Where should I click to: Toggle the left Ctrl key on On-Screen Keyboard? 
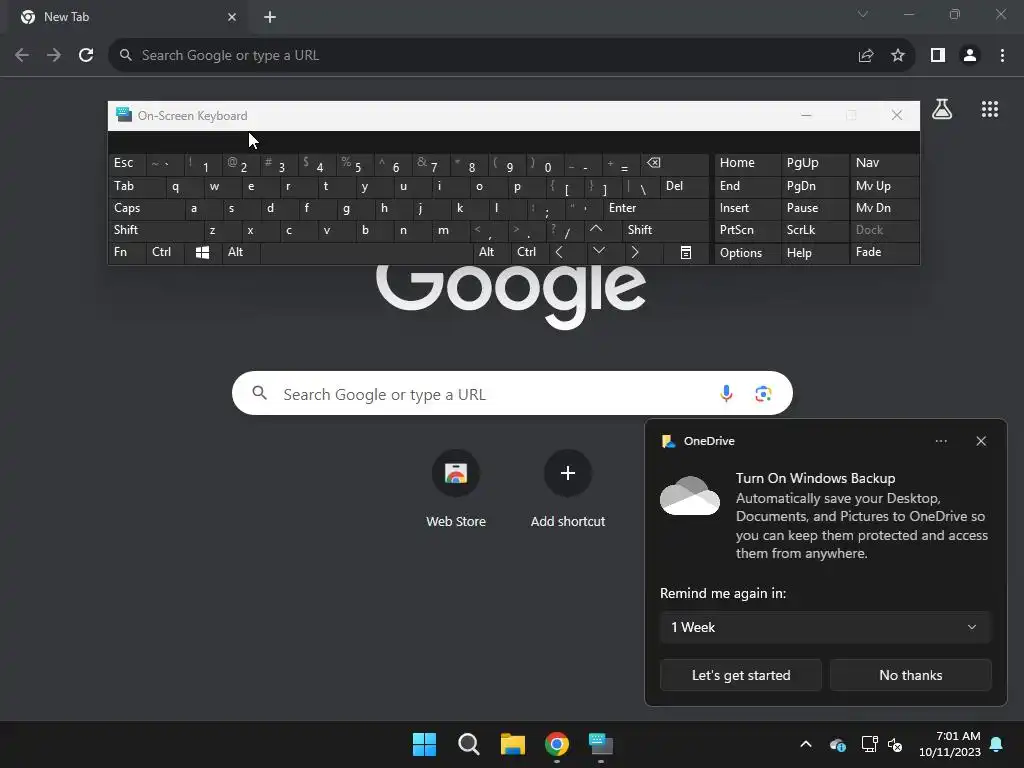pos(165,252)
